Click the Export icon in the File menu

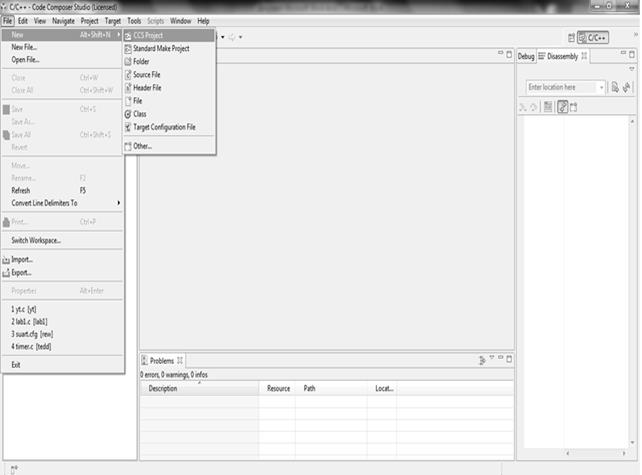(6, 273)
